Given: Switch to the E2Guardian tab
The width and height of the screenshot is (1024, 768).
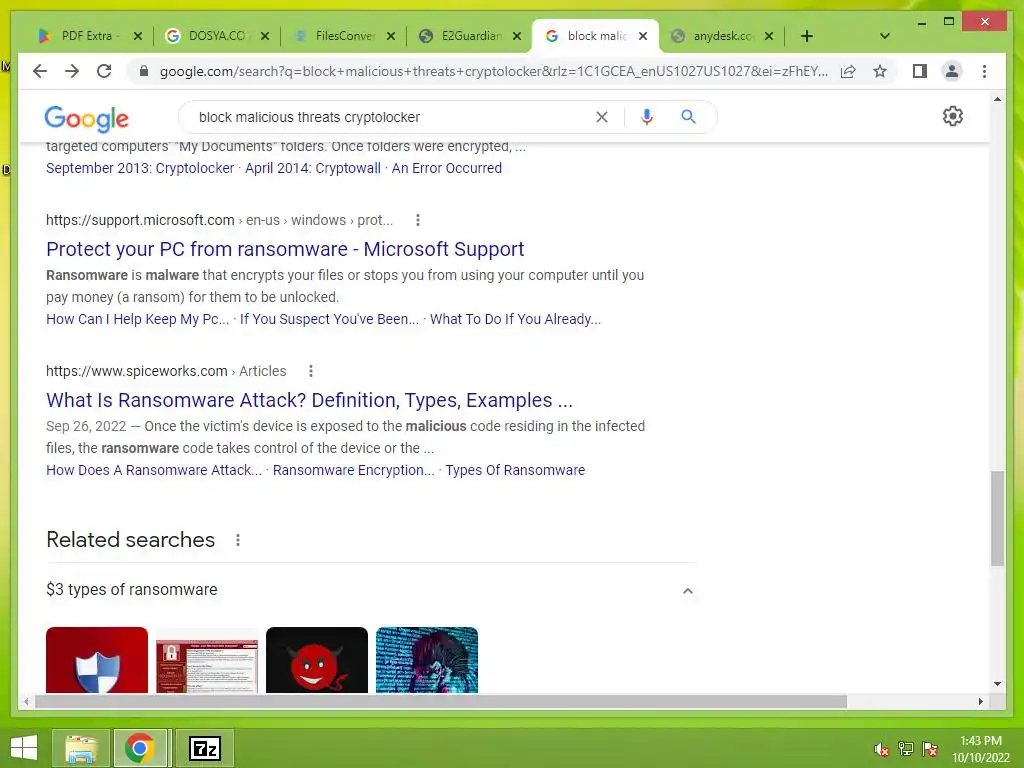Looking at the screenshot, I should (470, 36).
